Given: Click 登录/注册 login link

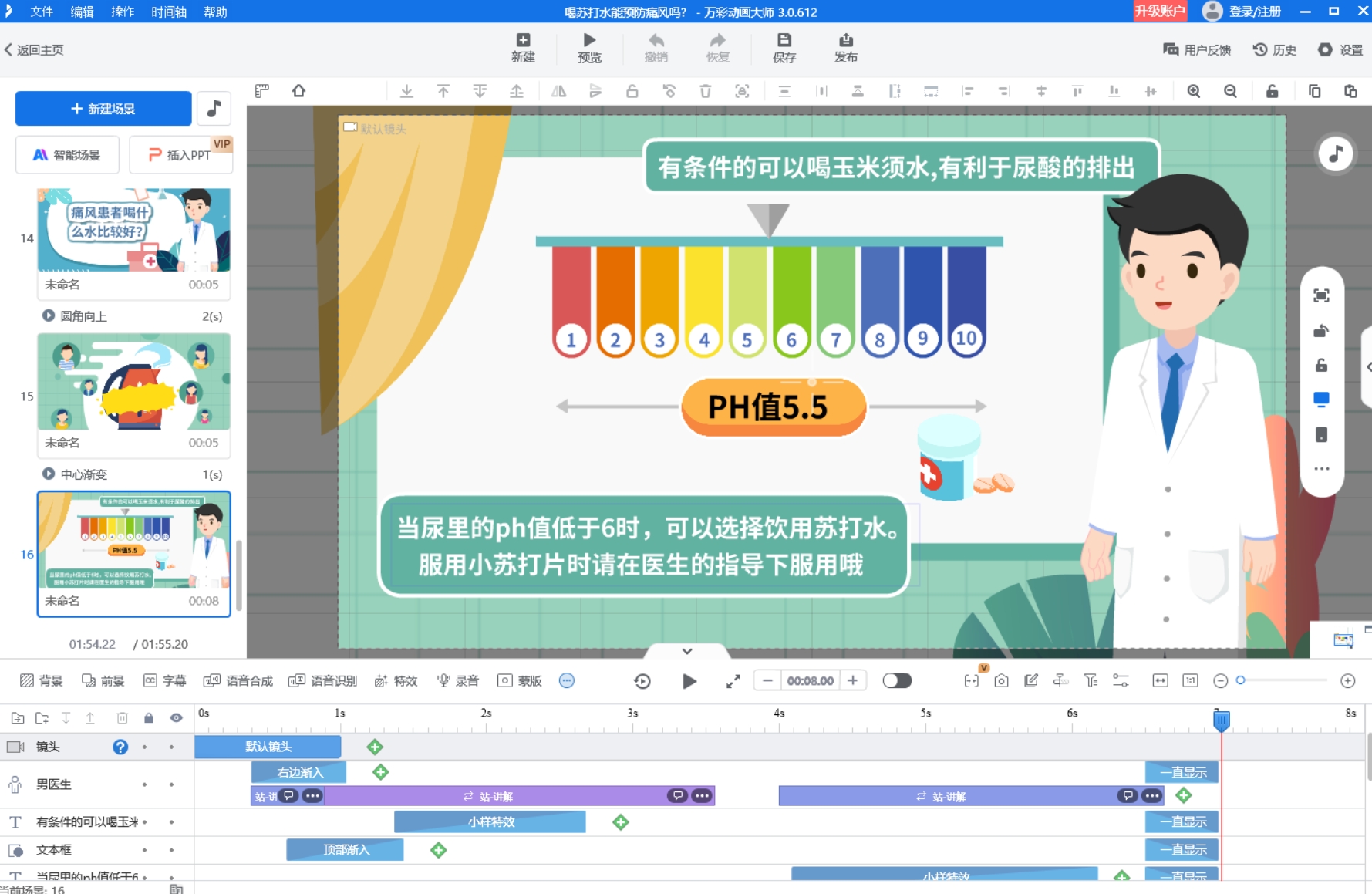Looking at the screenshot, I should tap(1255, 12).
